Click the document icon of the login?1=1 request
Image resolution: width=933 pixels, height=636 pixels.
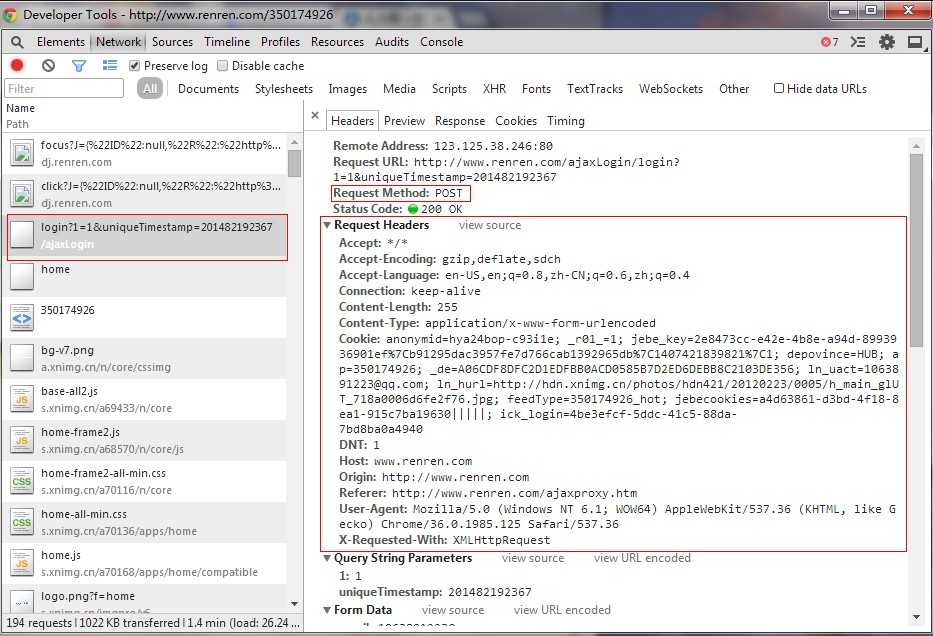click(22, 235)
